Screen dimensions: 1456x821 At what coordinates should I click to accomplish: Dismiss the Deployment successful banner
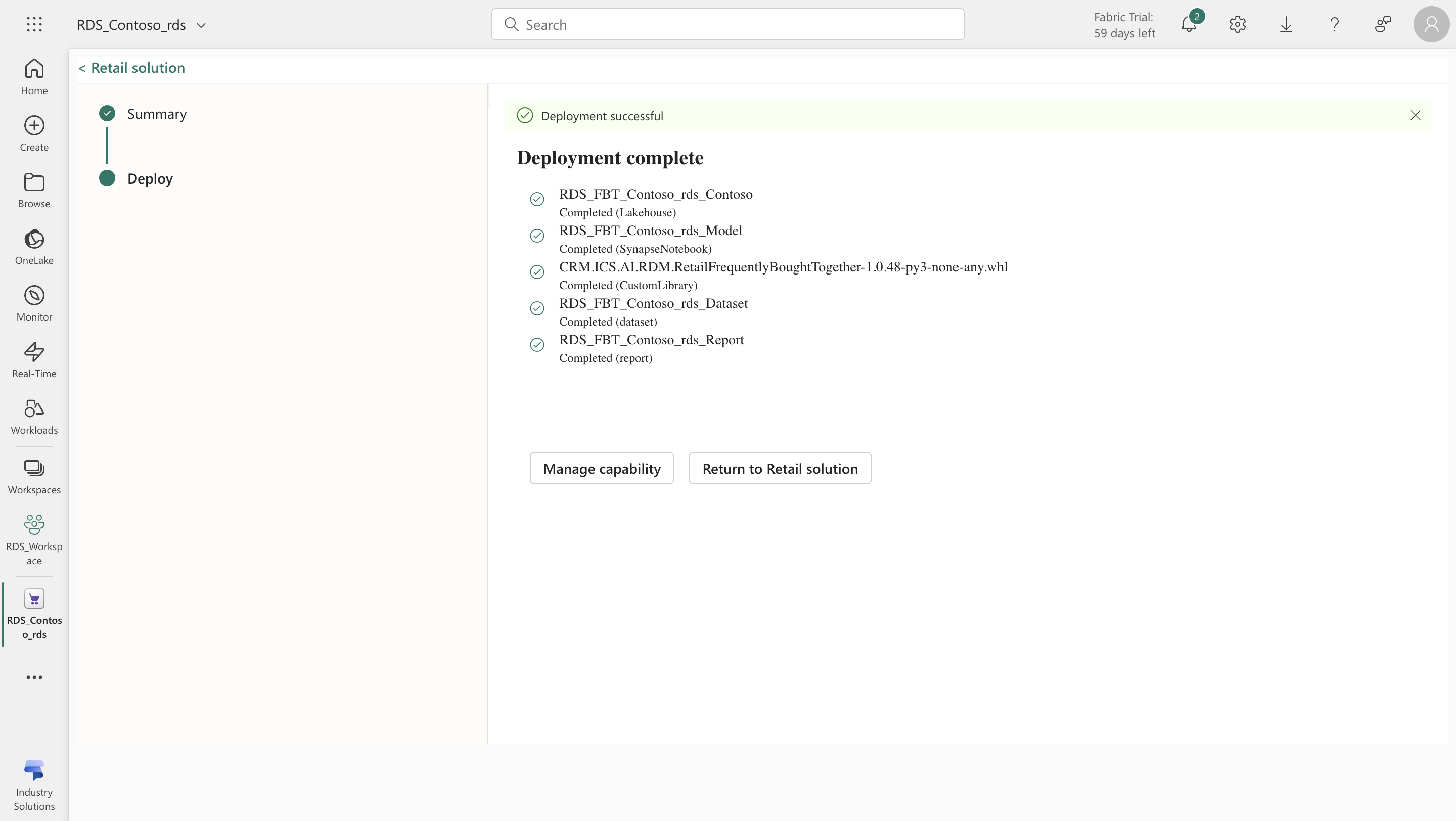point(1416,115)
